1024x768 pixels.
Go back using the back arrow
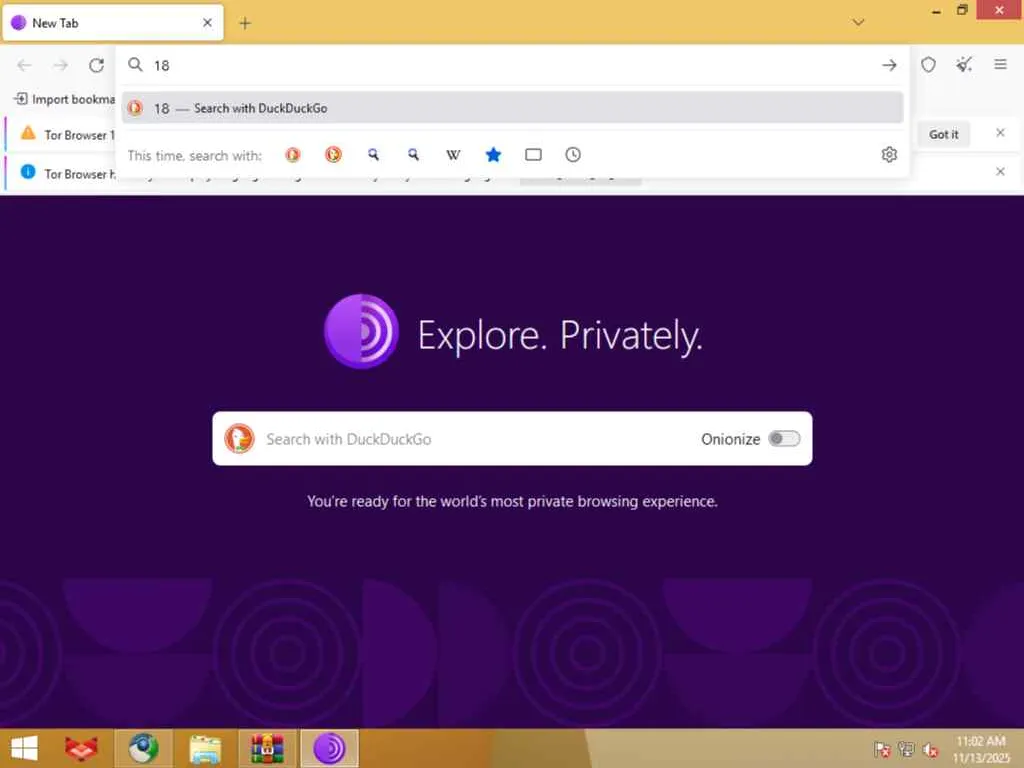pos(24,65)
